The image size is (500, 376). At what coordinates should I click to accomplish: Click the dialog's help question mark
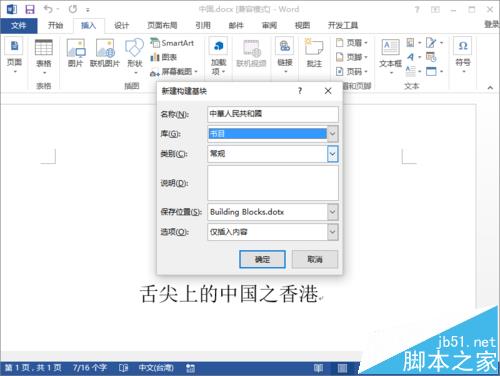coord(300,91)
